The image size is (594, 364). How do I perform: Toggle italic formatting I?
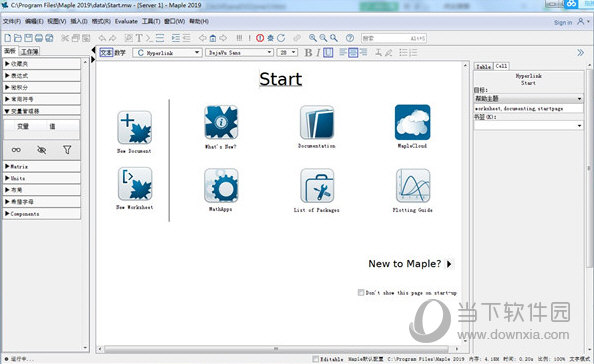point(318,53)
